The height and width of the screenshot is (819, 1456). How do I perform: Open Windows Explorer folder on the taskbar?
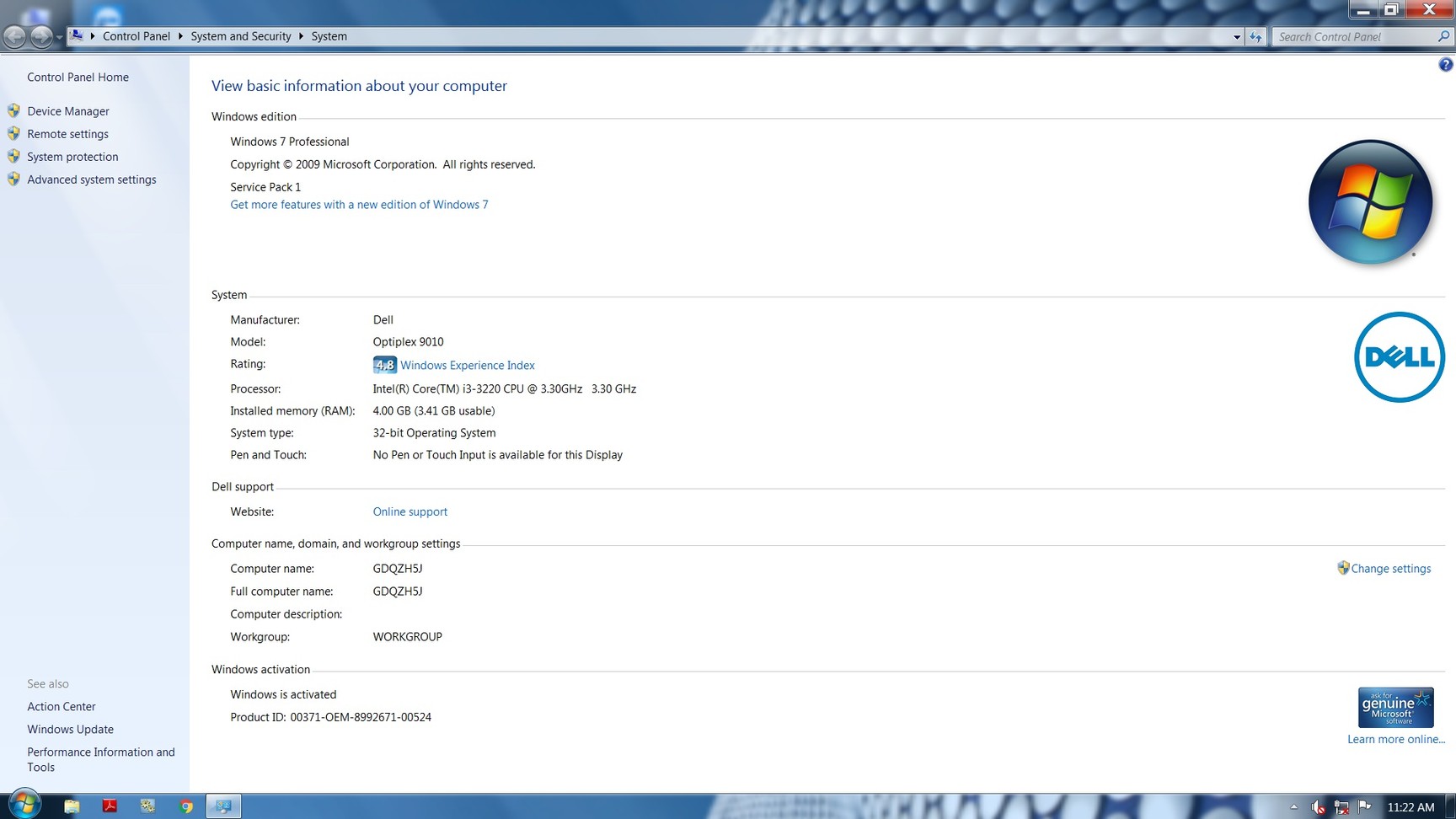pos(72,806)
